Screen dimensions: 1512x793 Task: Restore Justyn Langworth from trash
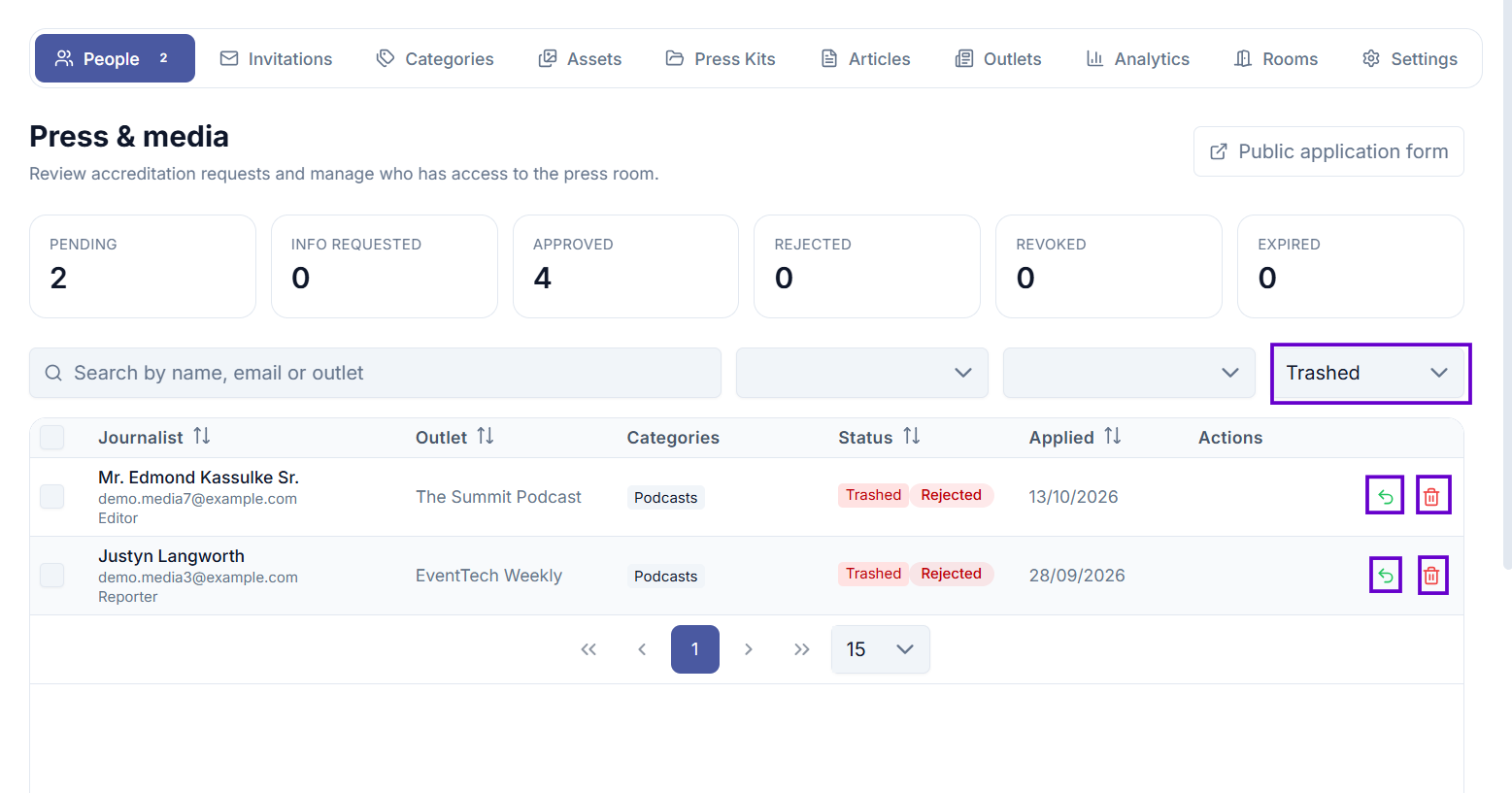pos(1385,576)
